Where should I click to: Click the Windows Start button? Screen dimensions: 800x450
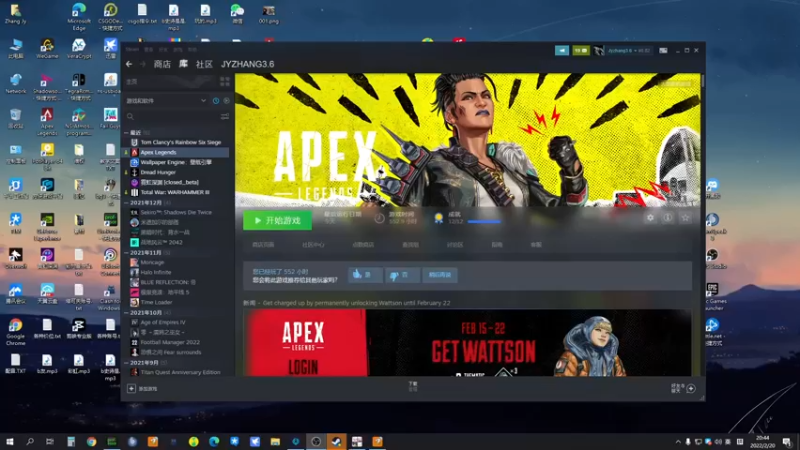coord(9,441)
